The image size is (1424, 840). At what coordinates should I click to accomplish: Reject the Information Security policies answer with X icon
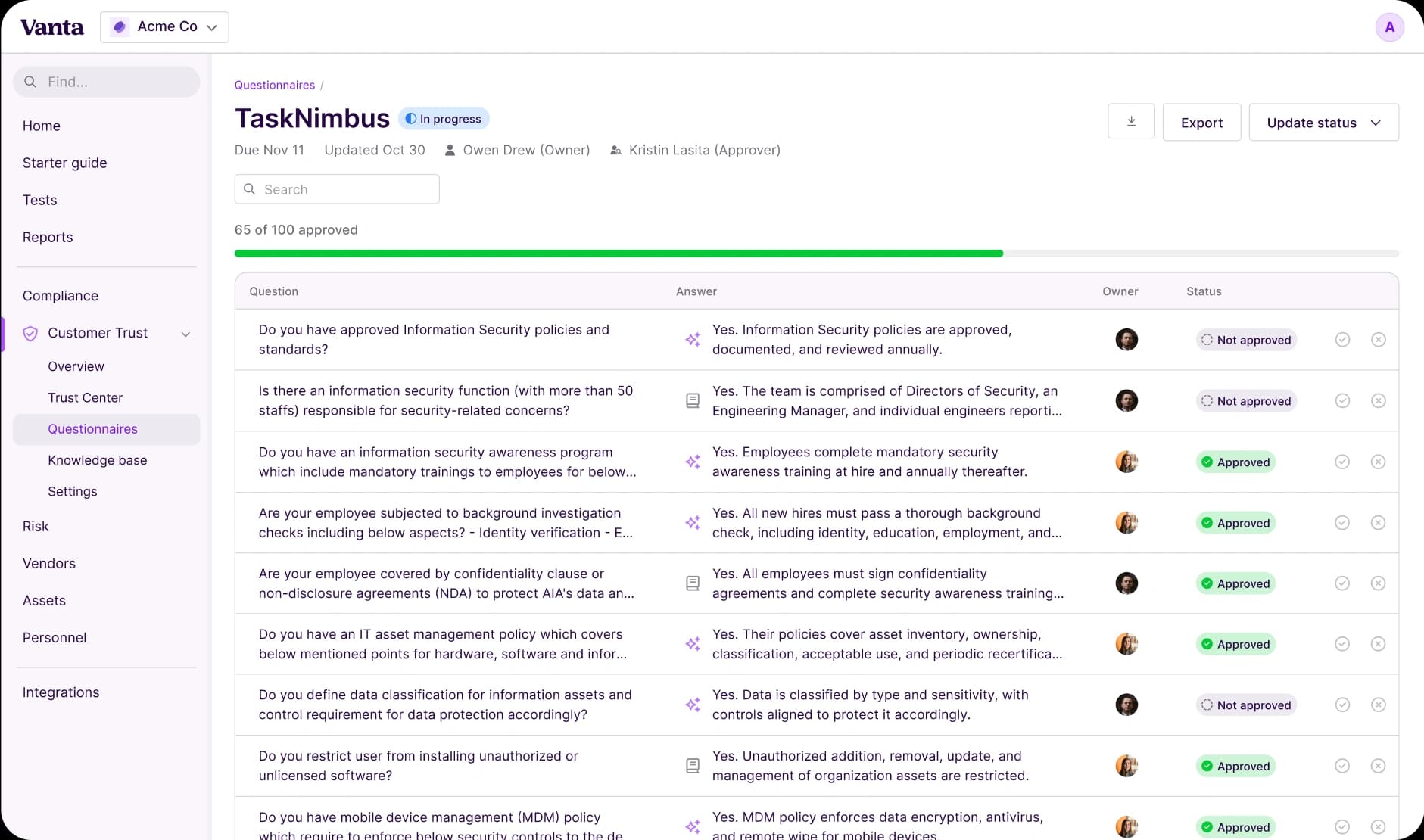(x=1379, y=340)
